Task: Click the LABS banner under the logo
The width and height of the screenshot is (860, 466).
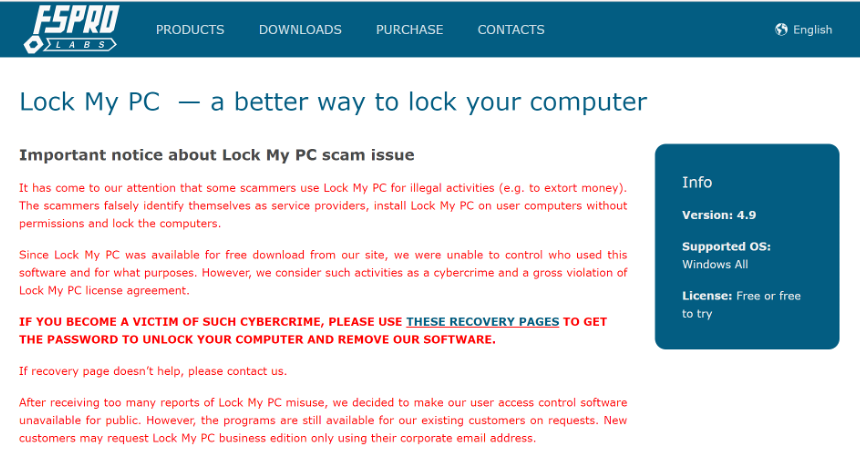Action: click(80, 45)
